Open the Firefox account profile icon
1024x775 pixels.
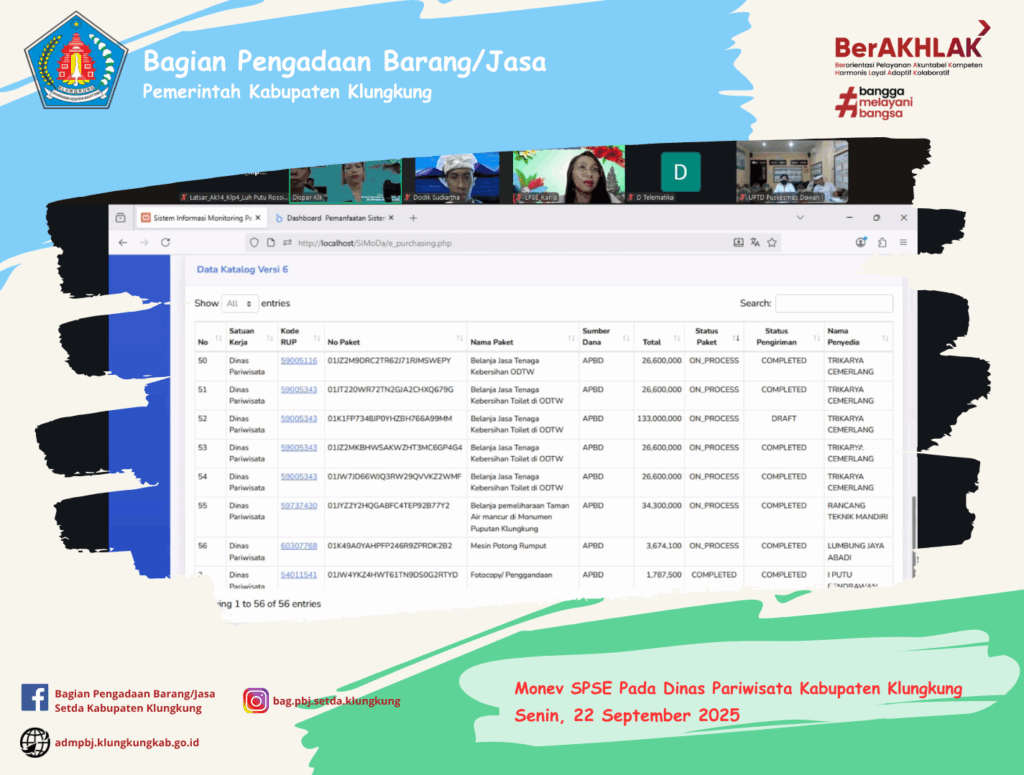click(x=861, y=242)
